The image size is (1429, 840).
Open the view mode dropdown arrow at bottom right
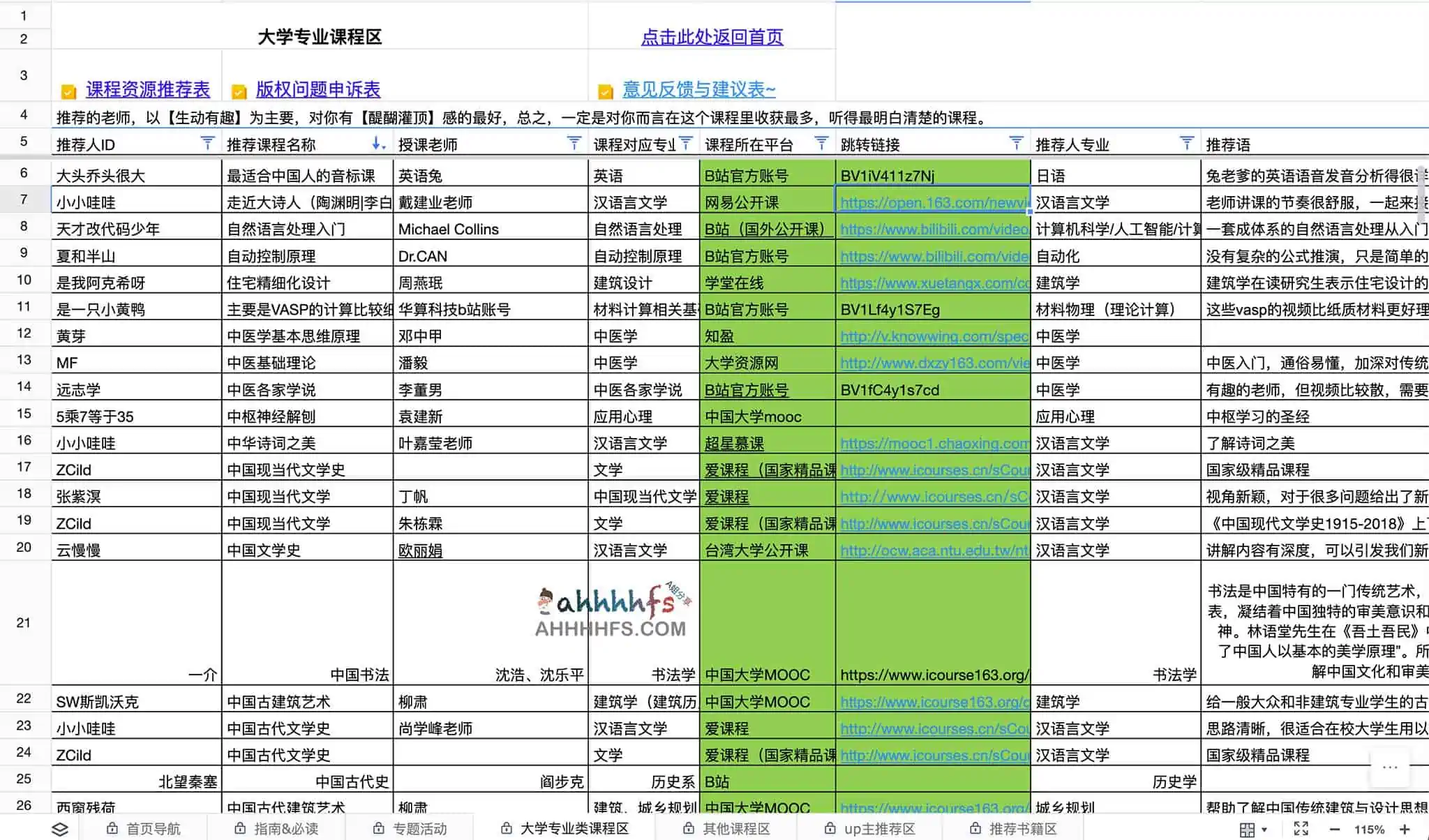1263,829
